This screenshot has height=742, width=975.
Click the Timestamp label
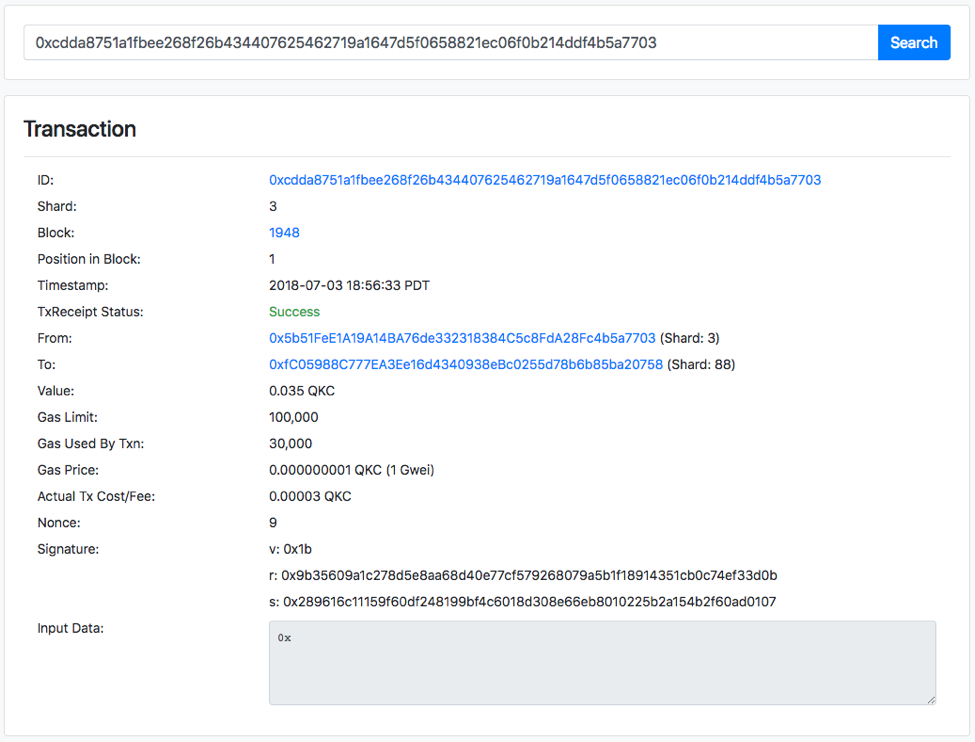click(73, 285)
